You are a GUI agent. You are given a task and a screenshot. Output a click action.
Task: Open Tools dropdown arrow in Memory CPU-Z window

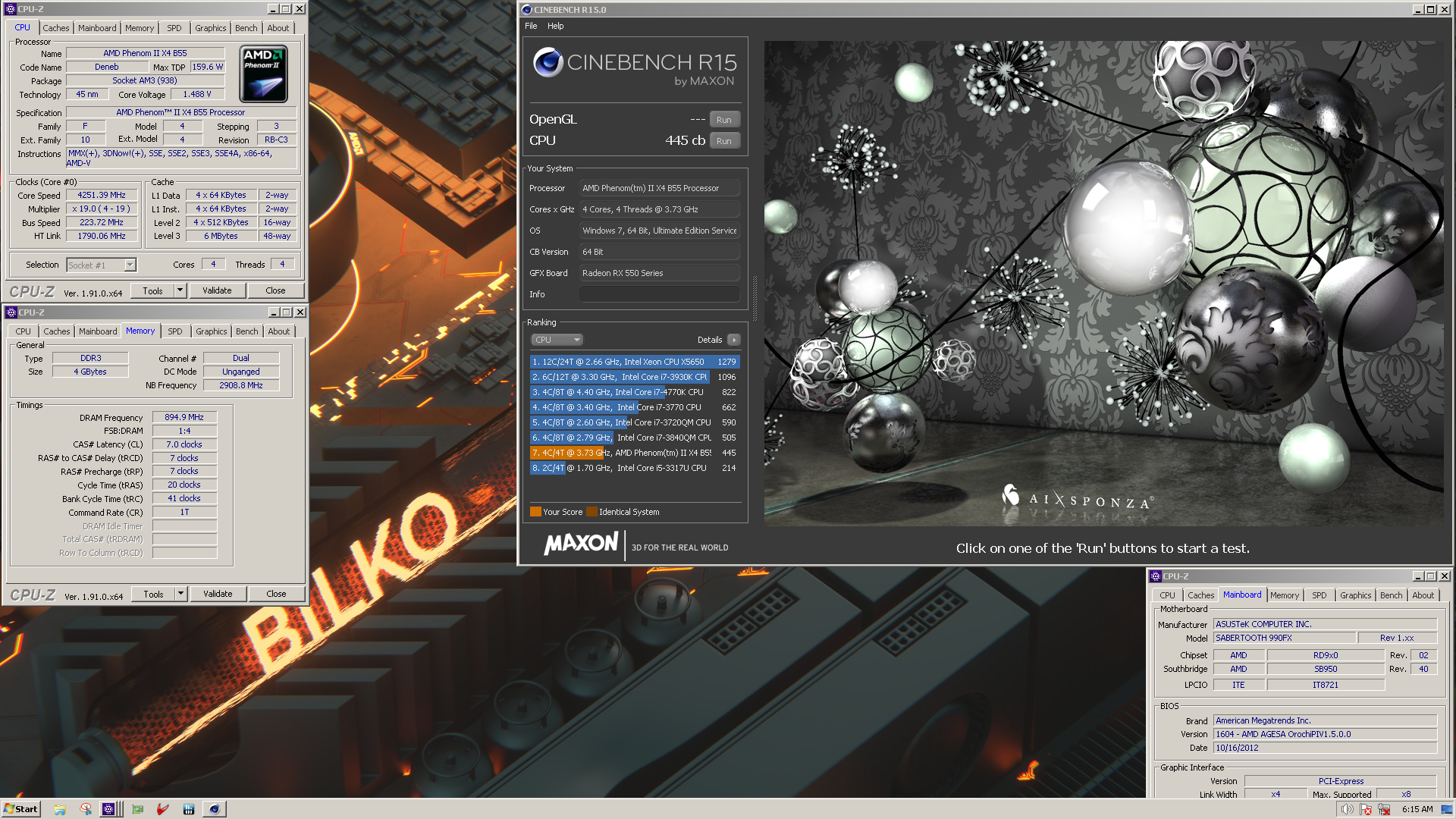(180, 594)
